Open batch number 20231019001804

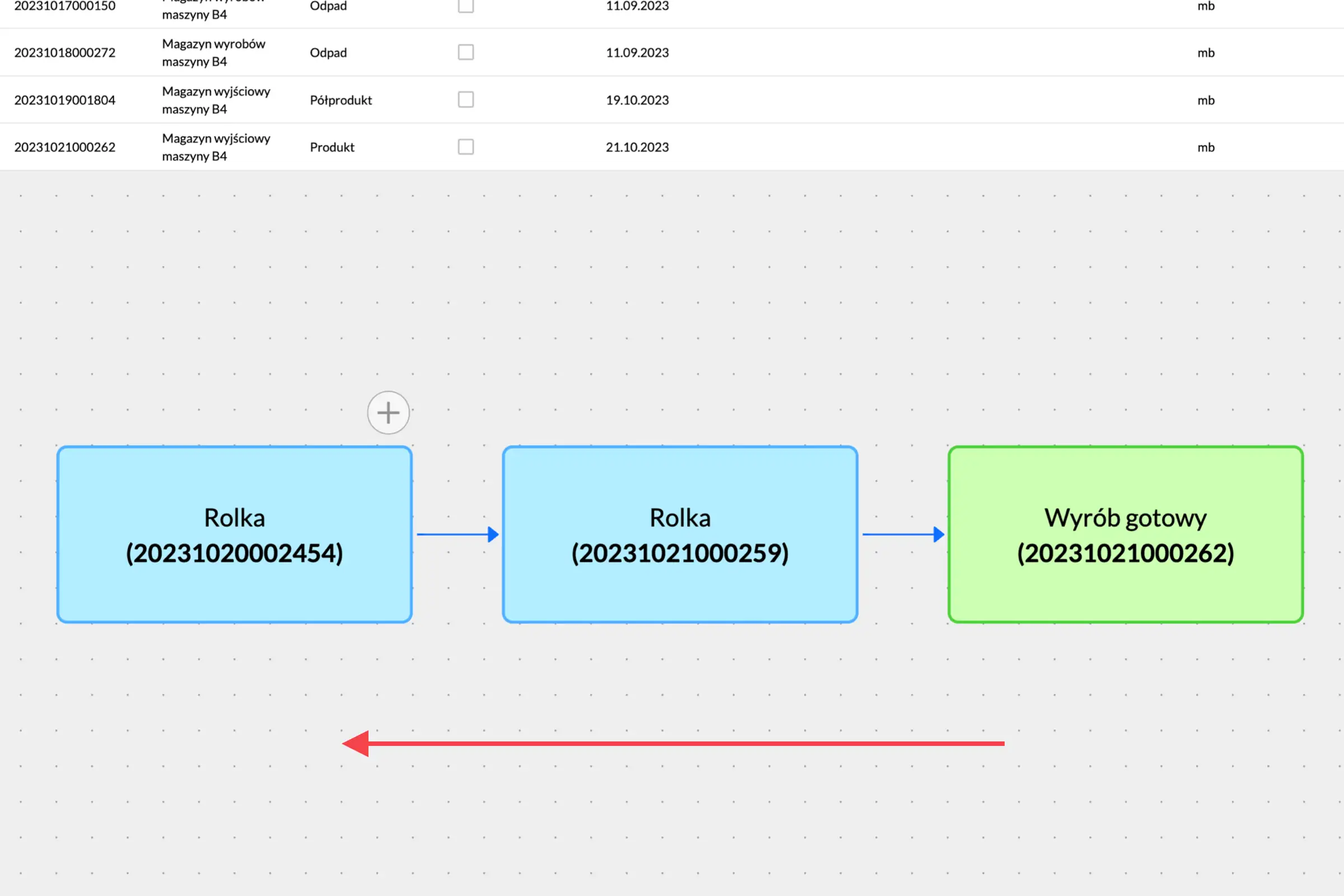click(64, 100)
